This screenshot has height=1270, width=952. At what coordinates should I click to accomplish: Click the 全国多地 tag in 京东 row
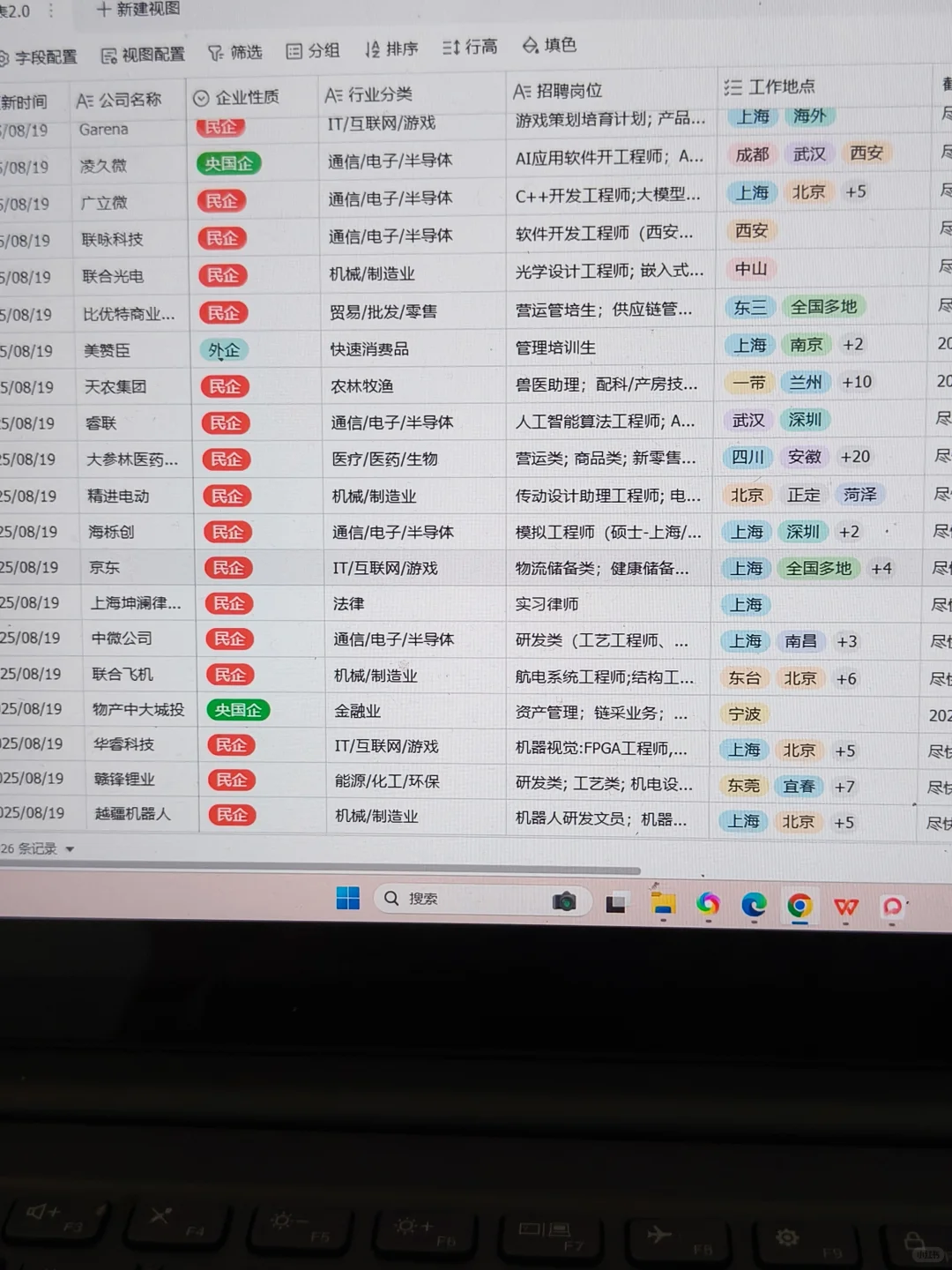coord(819,569)
